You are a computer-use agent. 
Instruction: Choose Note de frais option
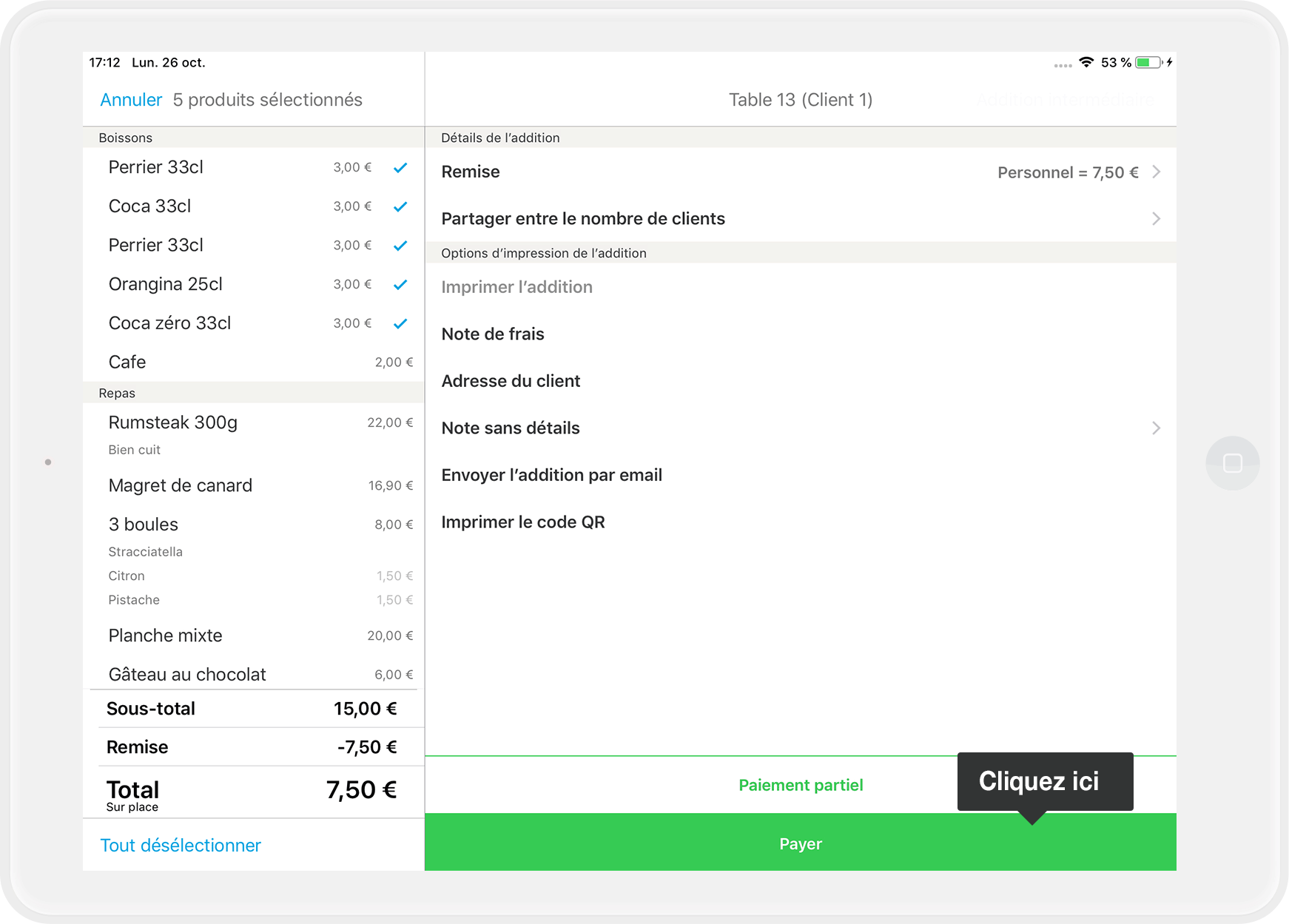[801, 334]
